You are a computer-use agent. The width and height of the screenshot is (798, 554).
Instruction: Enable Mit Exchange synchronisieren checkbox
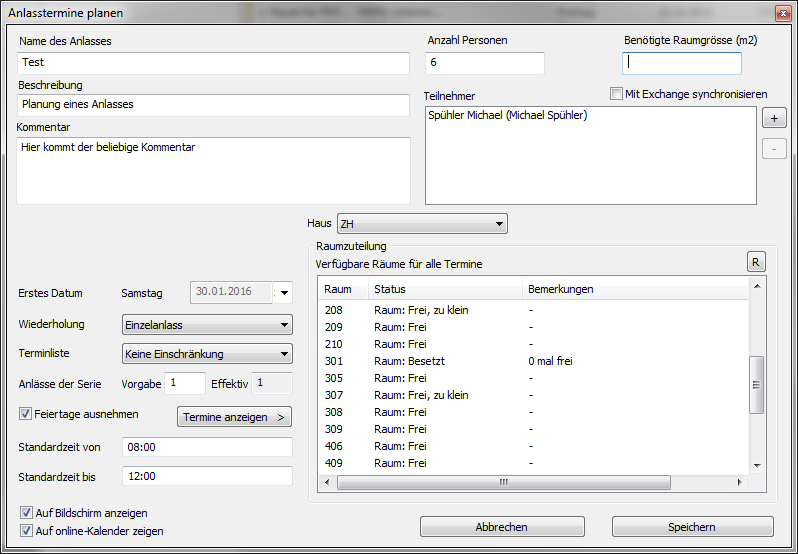pos(617,94)
